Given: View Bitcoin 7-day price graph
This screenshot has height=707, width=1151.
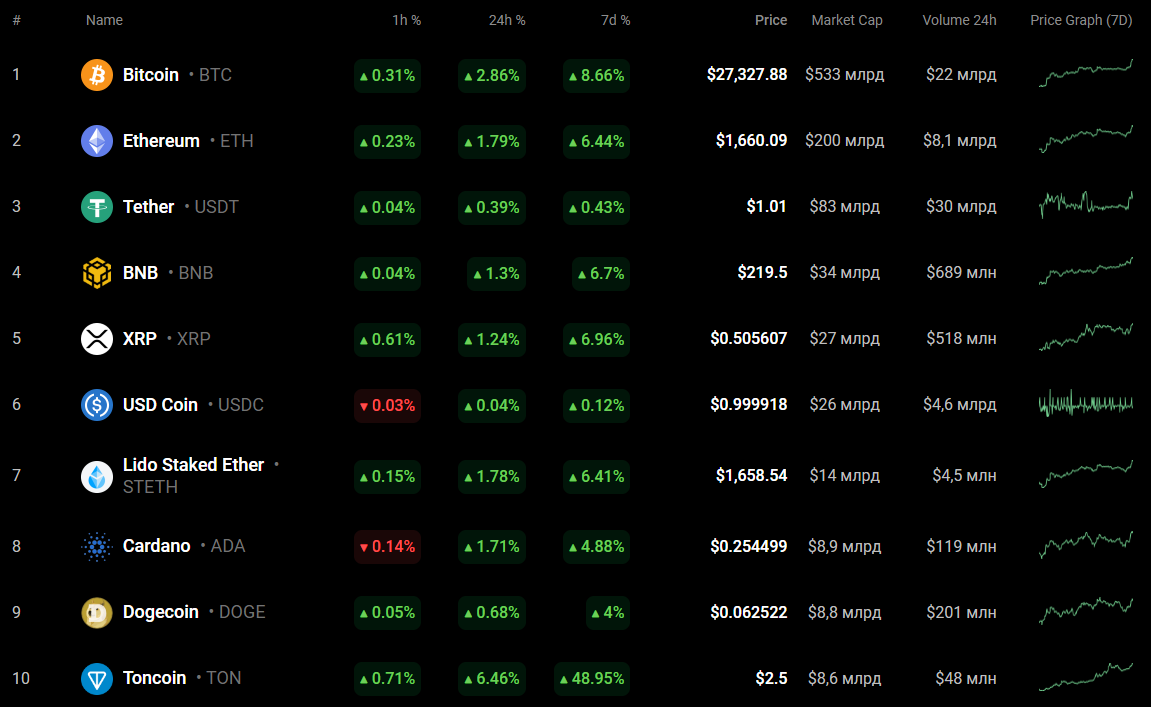Looking at the screenshot, I should tap(1085, 74).
